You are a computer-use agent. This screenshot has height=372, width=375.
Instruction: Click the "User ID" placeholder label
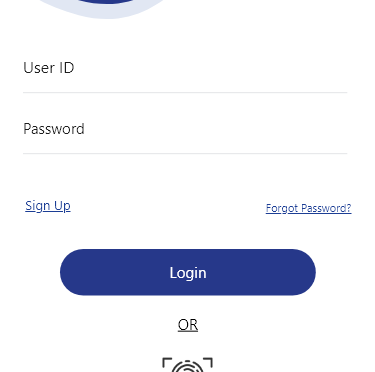(49, 68)
